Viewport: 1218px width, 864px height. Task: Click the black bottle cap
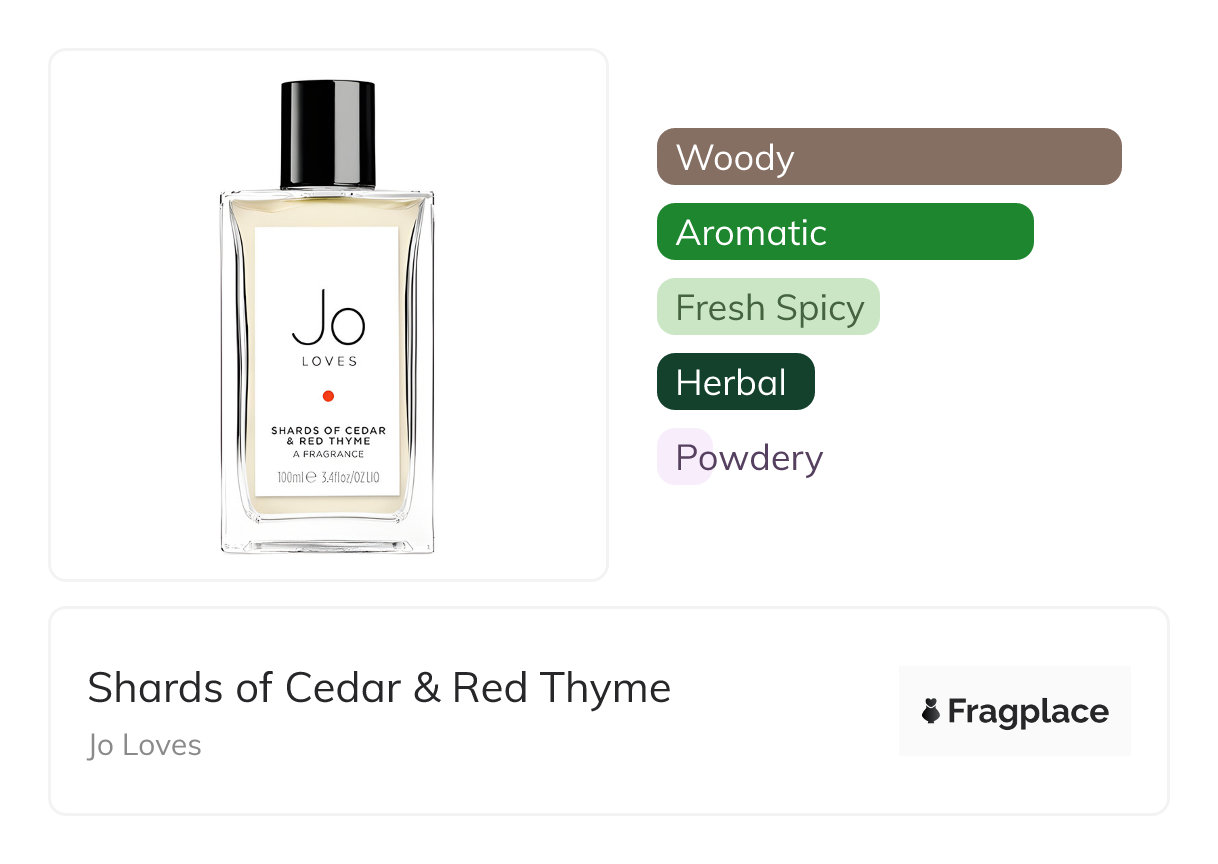(327, 133)
